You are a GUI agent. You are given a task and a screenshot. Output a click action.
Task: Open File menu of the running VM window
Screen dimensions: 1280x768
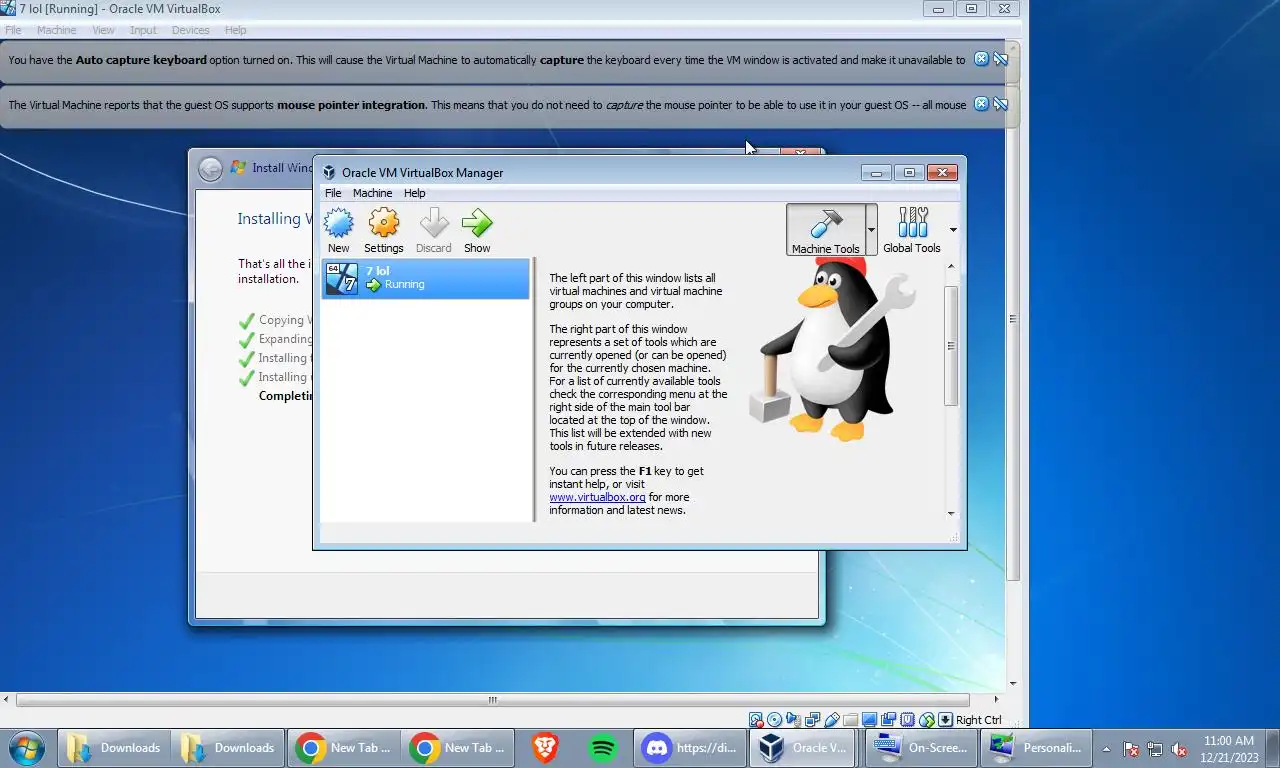pyautogui.click(x=13, y=30)
